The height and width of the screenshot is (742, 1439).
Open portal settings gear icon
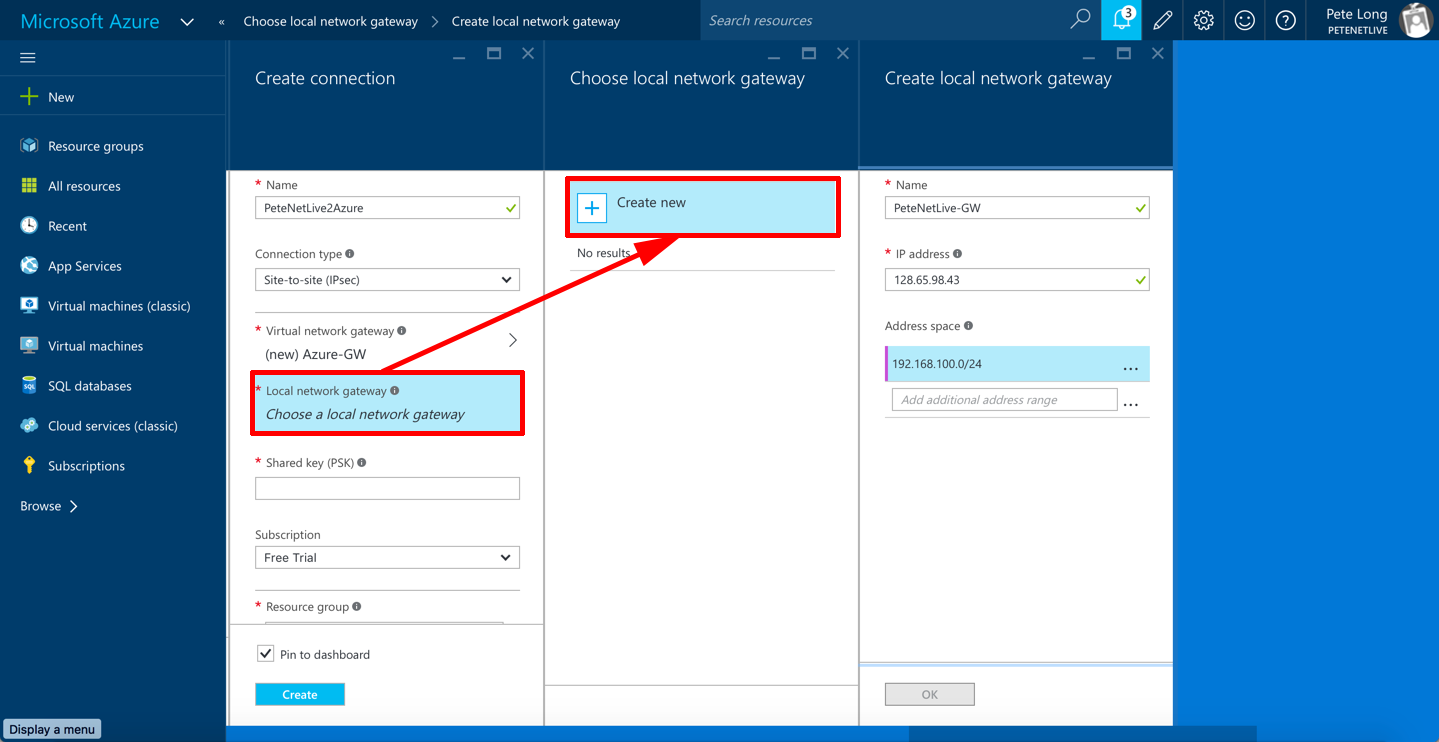(1204, 20)
